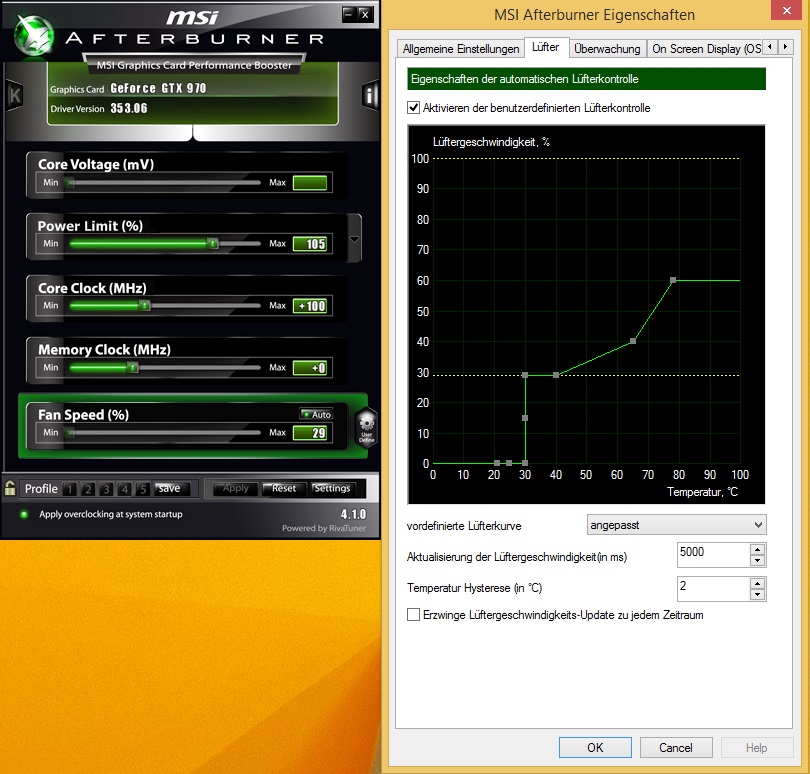Toggle the User Define fan gear icon

[x=366, y=426]
